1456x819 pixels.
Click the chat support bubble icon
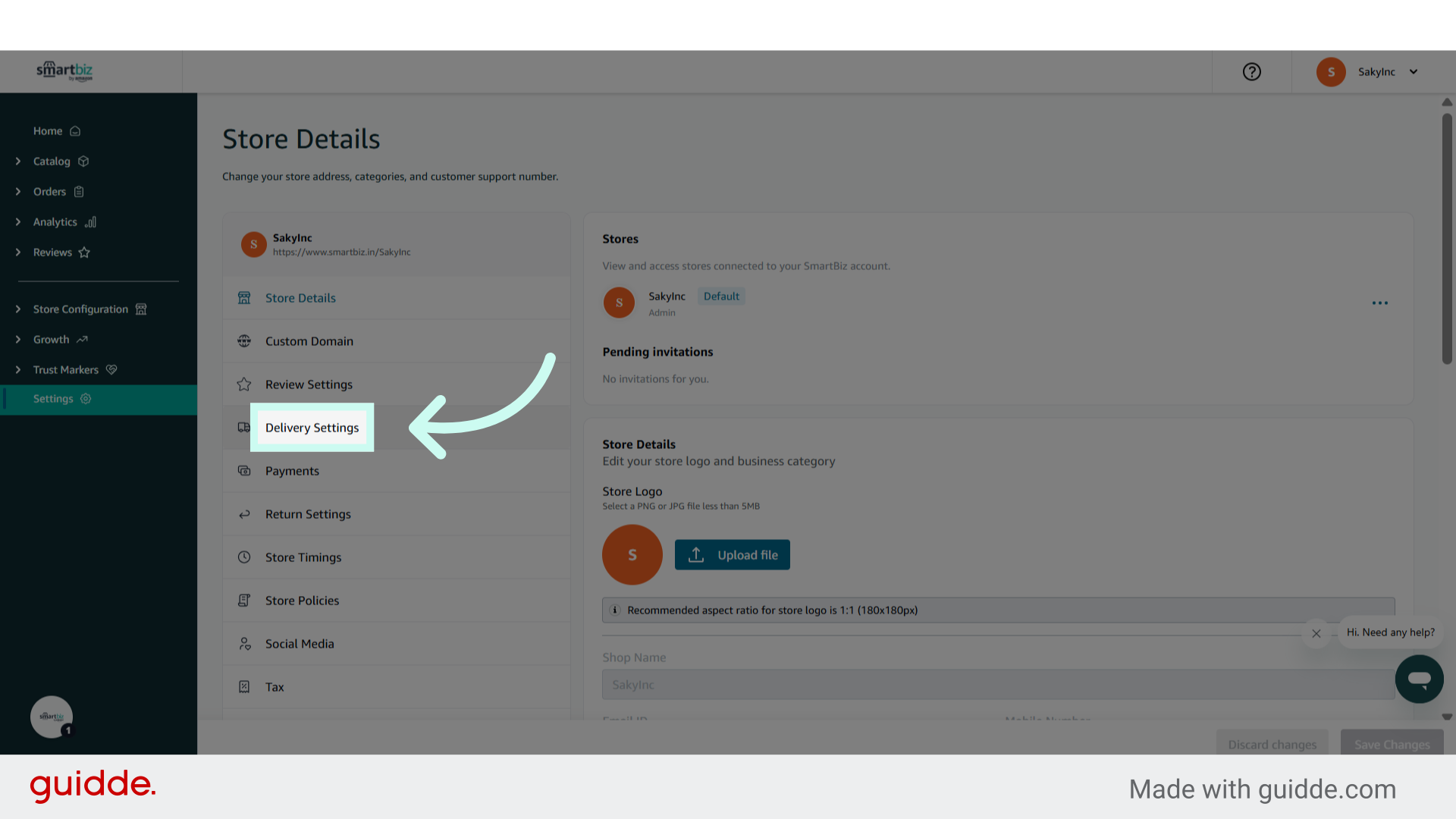click(1419, 679)
